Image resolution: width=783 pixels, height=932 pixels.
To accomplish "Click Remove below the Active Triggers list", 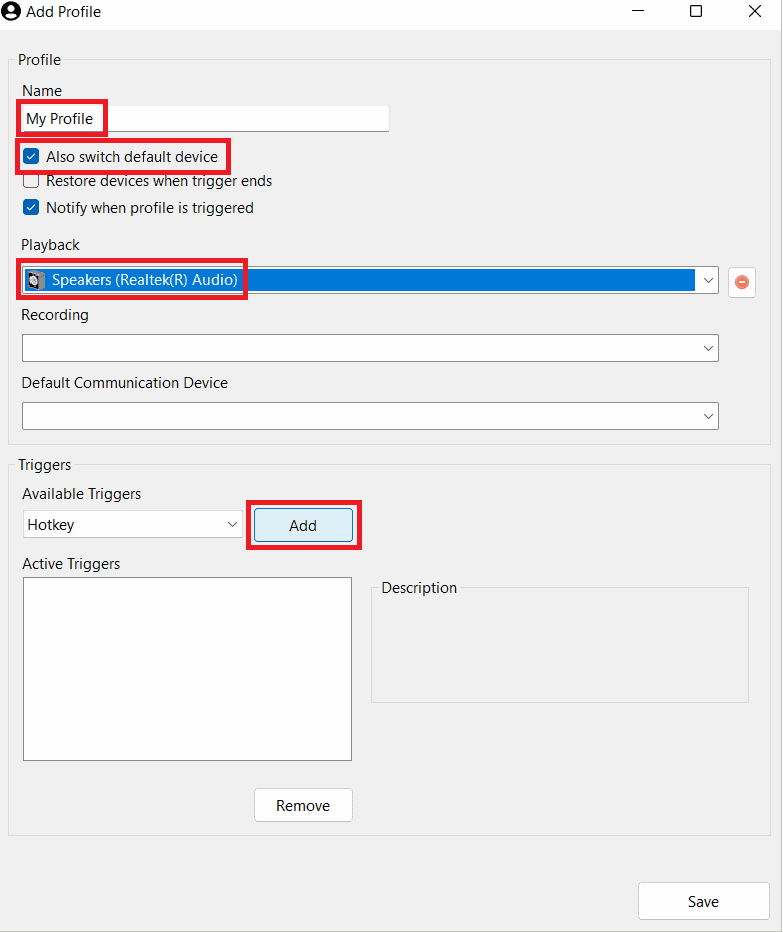I will pyautogui.click(x=303, y=805).
